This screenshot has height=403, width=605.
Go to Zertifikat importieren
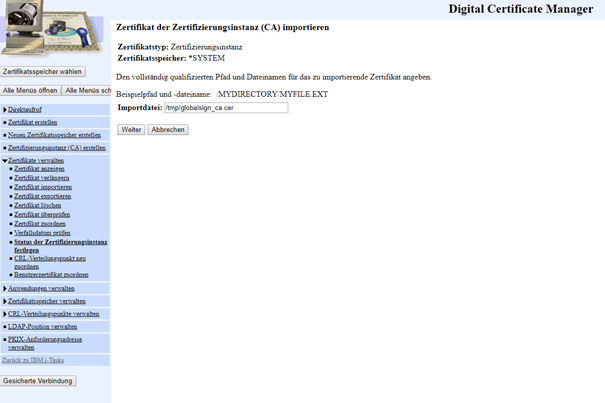[x=43, y=187]
